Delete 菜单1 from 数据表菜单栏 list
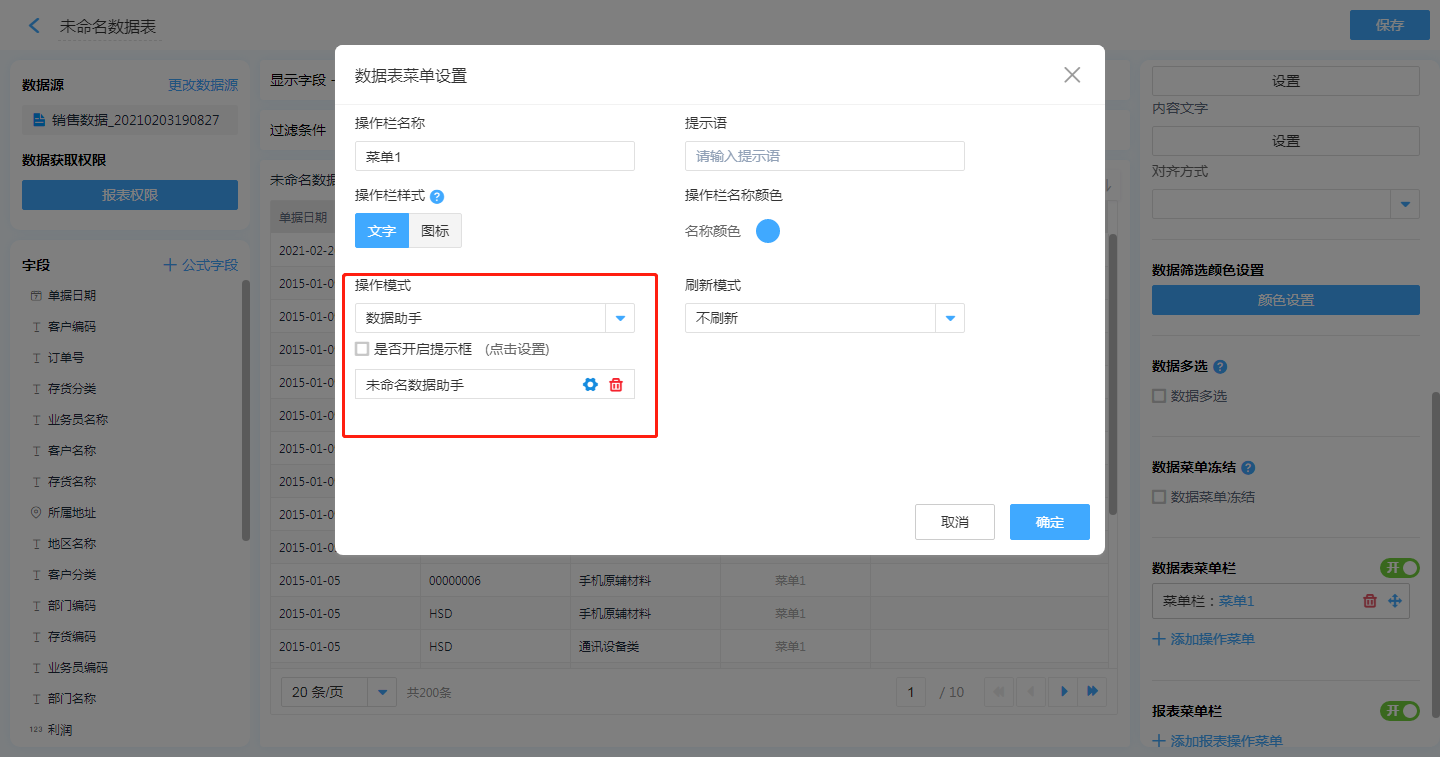 pos(1370,601)
